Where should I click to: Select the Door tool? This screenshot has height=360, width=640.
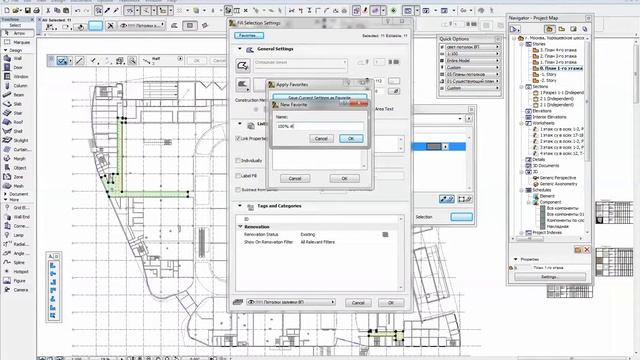17,67
